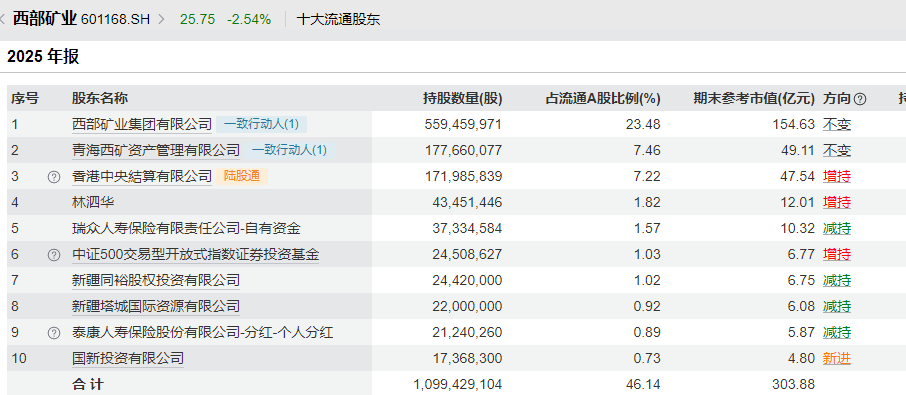Click 一致行动人(1) tag for 青海西矿资产管理
The height and width of the screenshot is (395, 906).
(x=289, y=151)
